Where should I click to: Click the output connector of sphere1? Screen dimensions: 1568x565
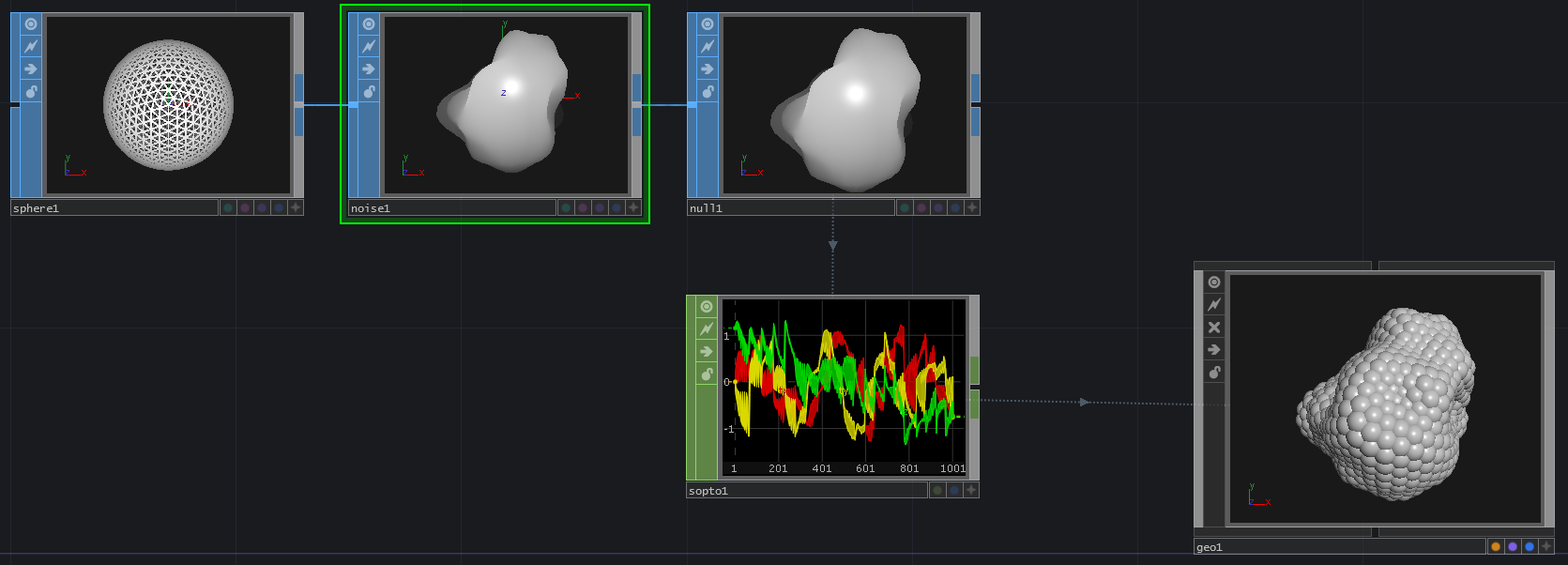coord(299,104)
